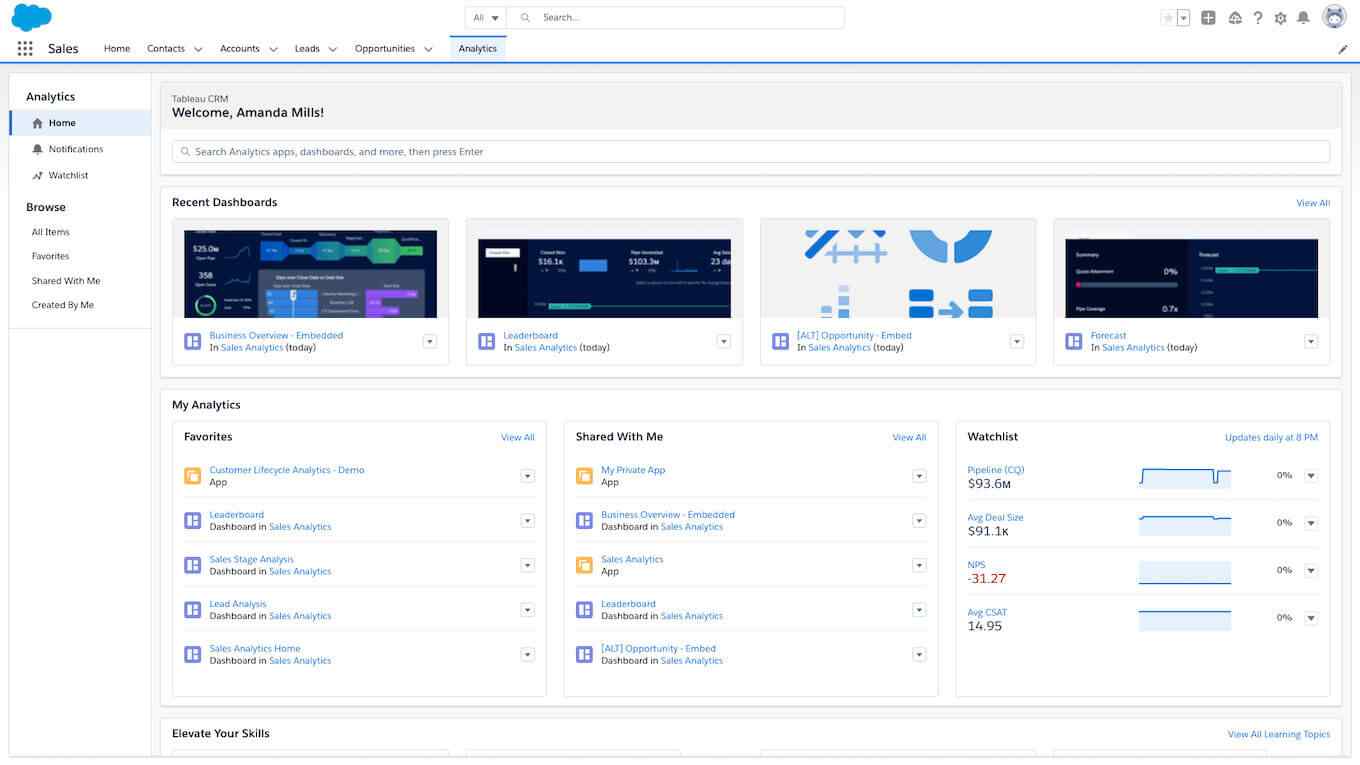This screenshot has height=765, width=1360.
Task: Expand the Leads tab chevron
Action: [x=332, y=49]
